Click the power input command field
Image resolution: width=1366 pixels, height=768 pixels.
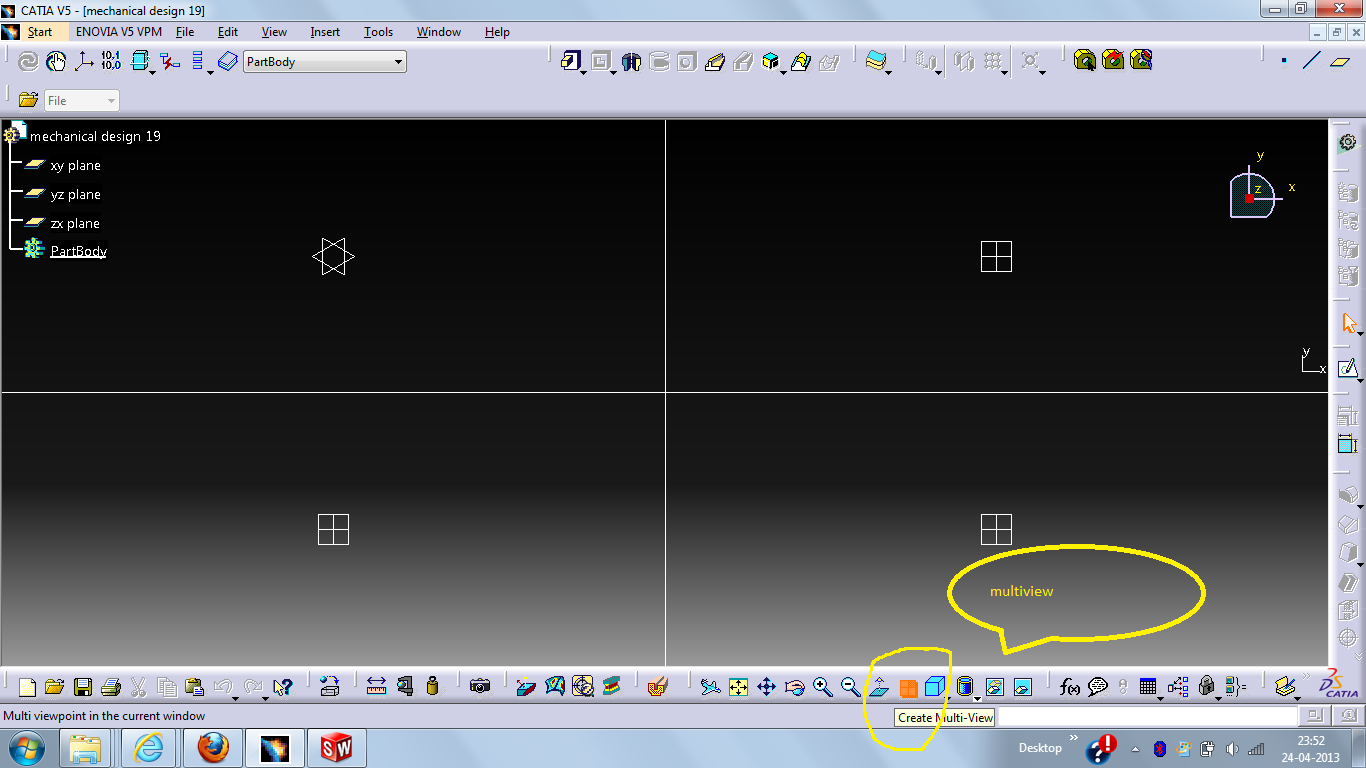tap(1147, 717)
